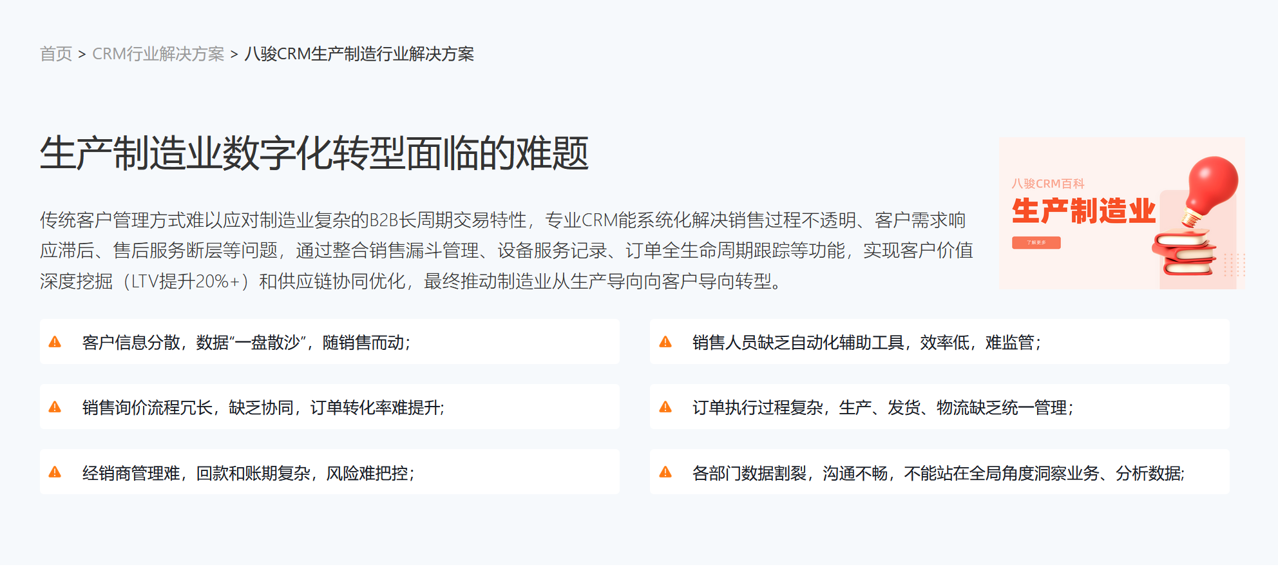Click the warning icon beside 经销商管理难

click(55, 472)
